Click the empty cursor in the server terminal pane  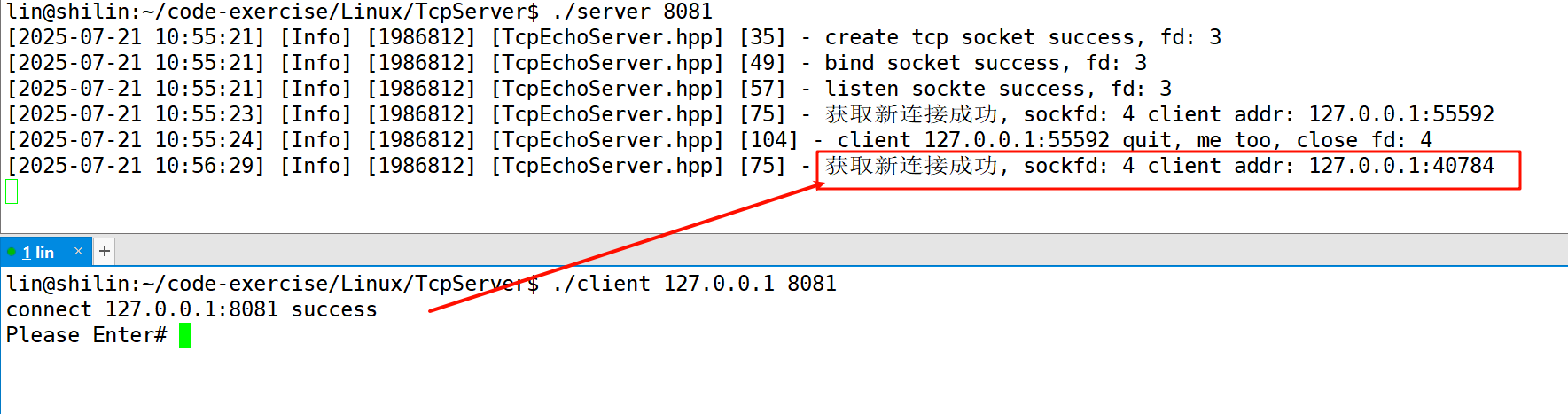(x=12, y=191)
